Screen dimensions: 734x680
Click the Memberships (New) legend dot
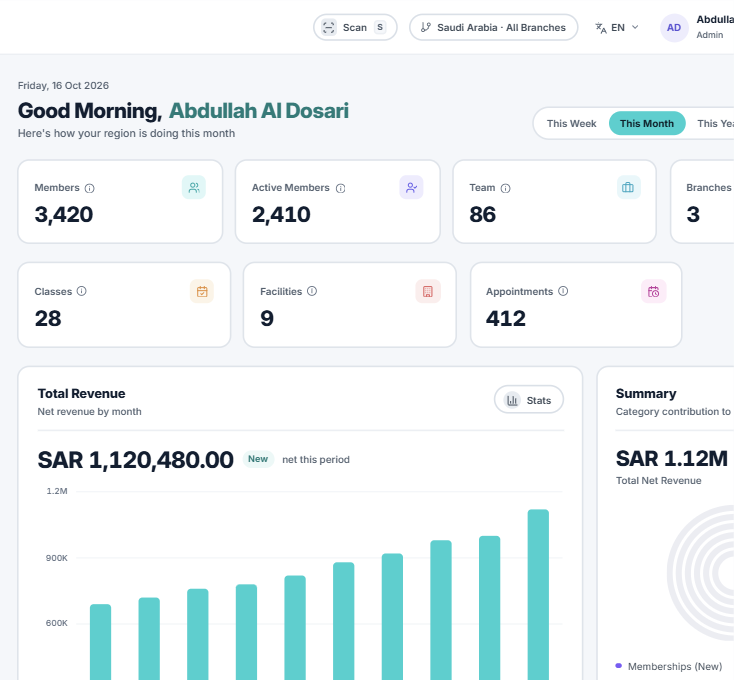tap(618, 665)
